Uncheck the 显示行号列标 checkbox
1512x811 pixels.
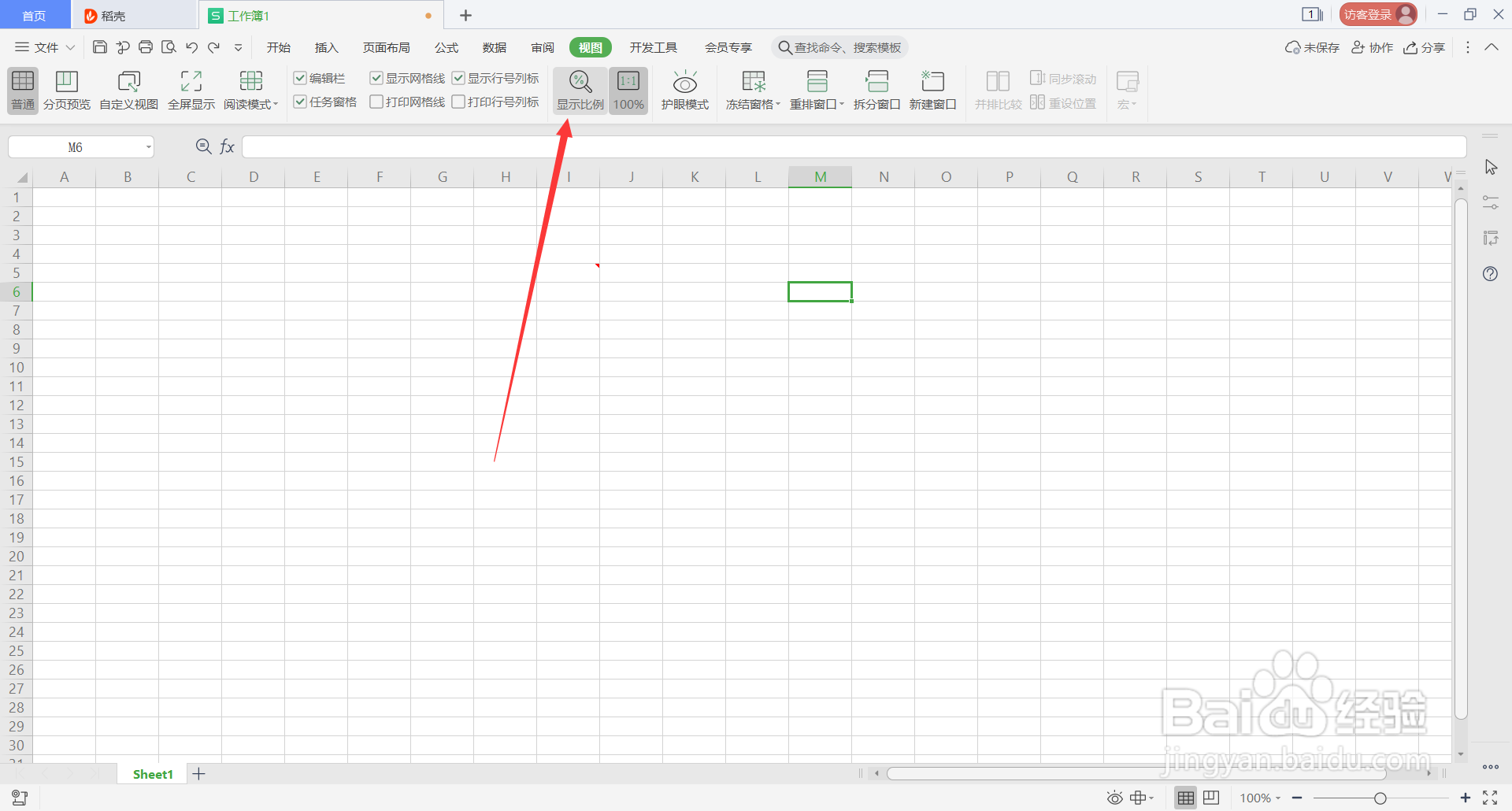click(458, 78)
